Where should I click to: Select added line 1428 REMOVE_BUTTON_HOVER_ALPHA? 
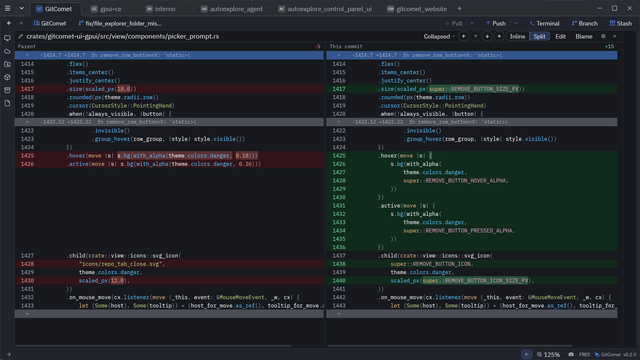(472, 180)
